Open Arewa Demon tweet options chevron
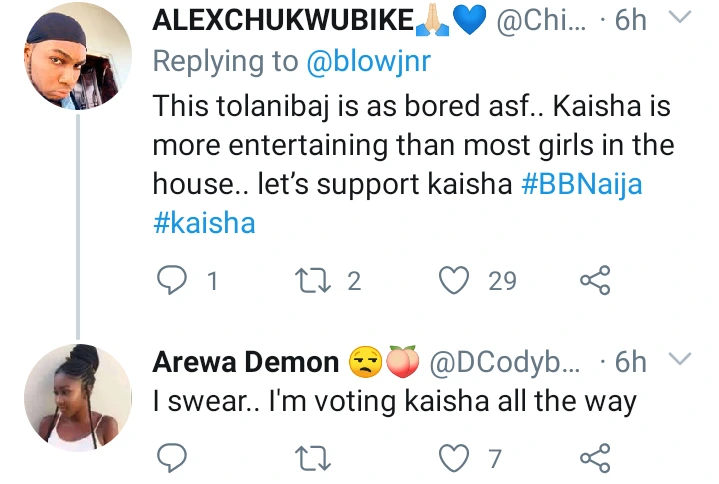This screenshot has width=719, height=484. coord(681,360)
